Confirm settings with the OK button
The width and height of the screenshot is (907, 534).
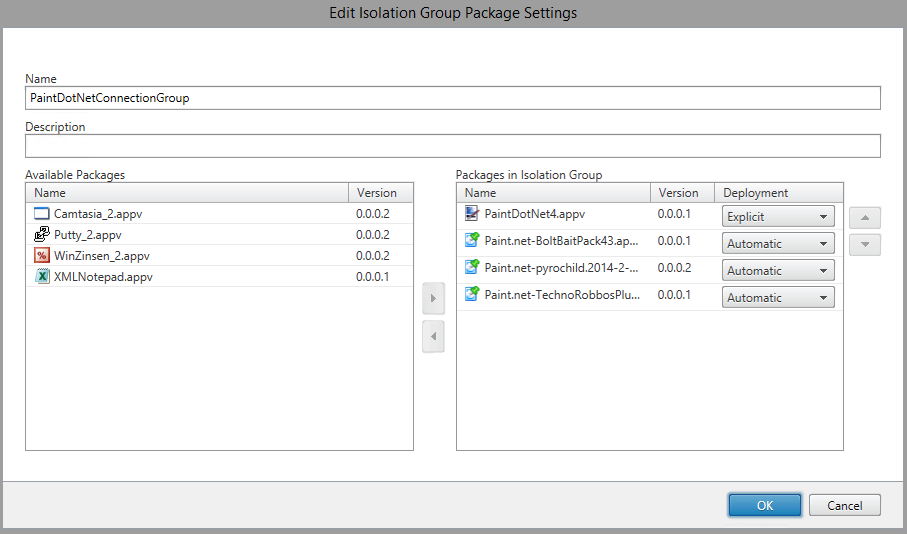(765, 505)
